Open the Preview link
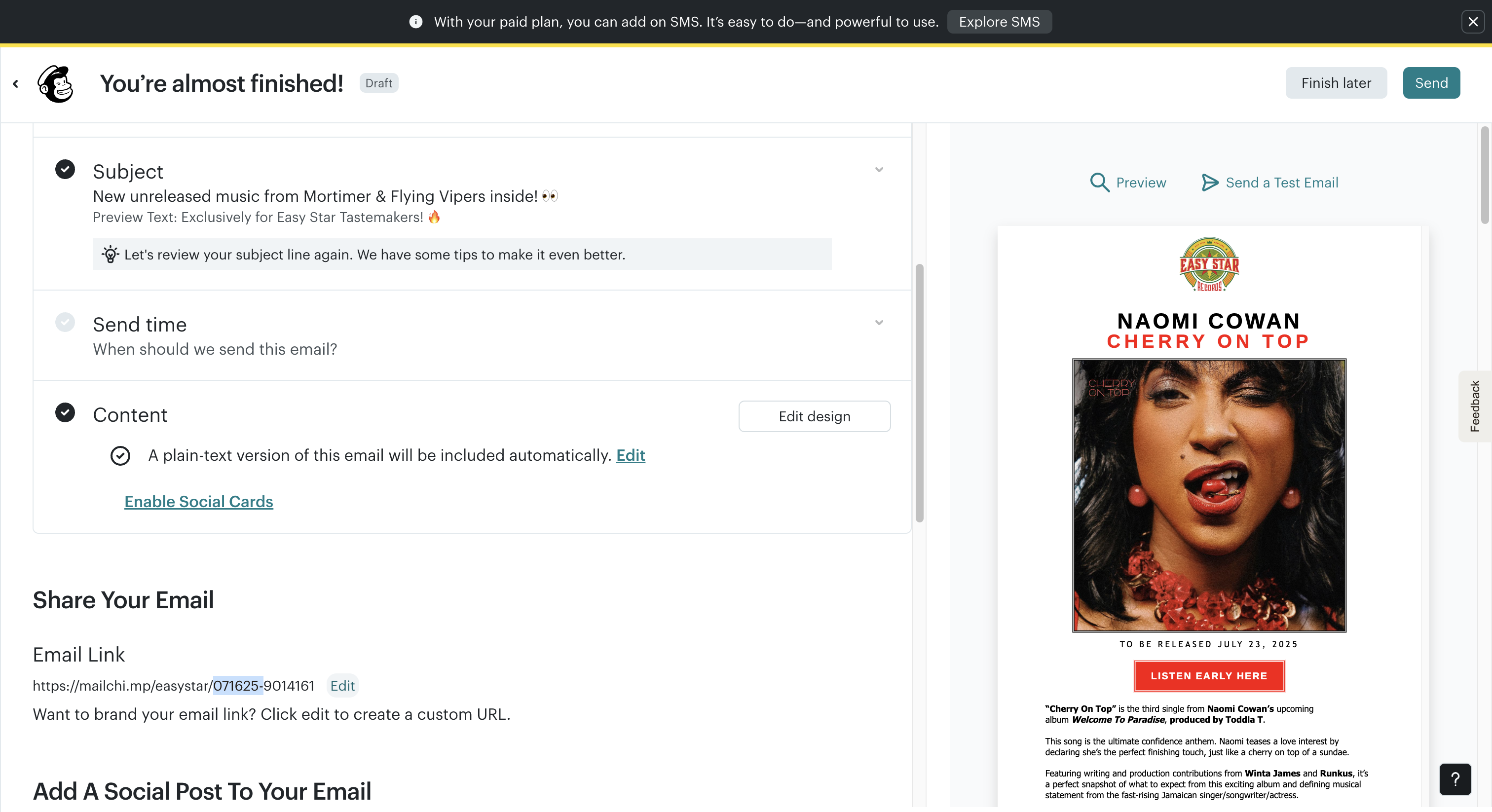 coord(1141,183)
